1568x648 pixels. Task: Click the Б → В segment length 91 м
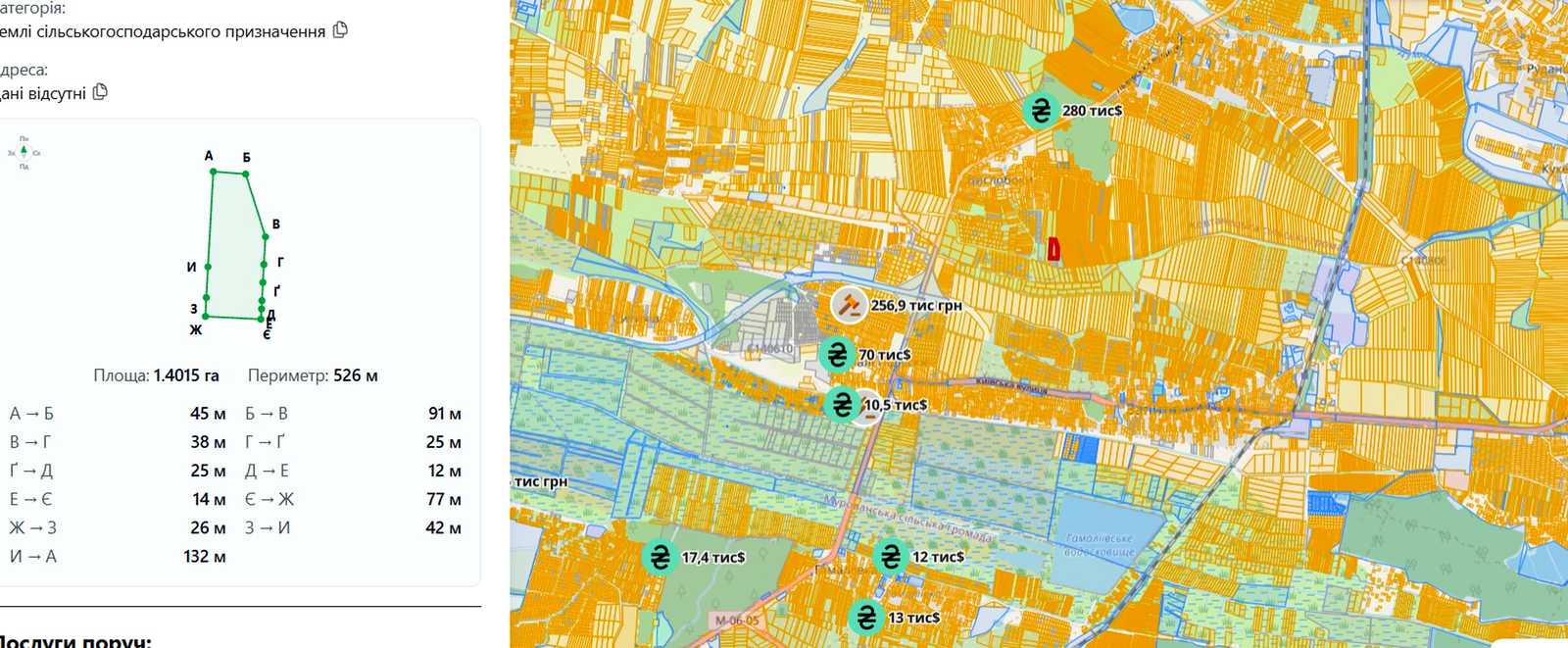(x=444, y=414)
